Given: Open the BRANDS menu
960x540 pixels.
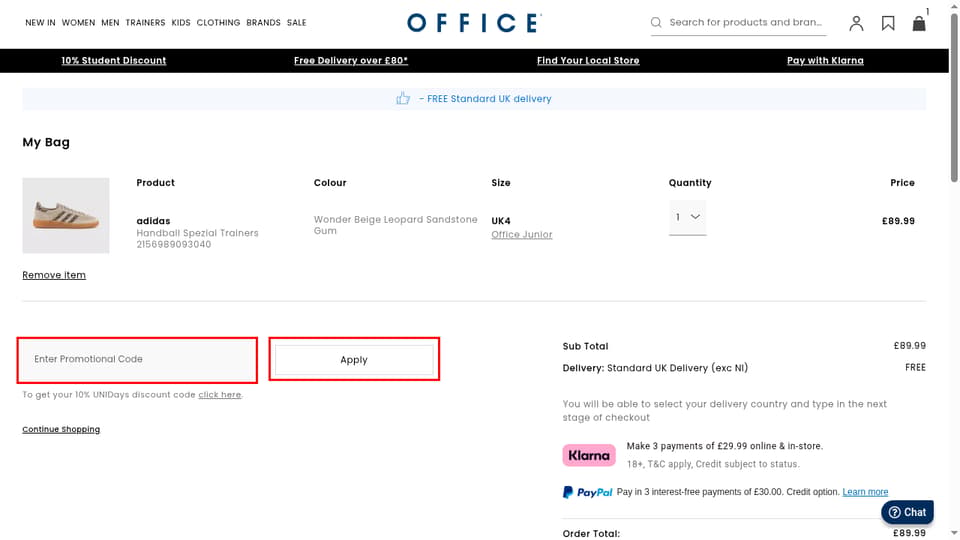Looking at the screenshot, I should (x=263, y=23).
